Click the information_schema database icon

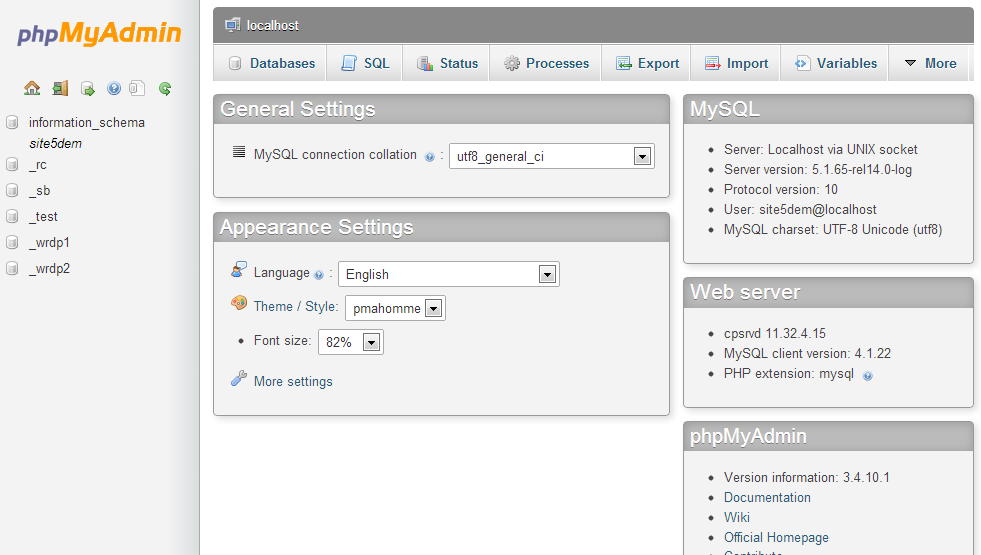12,122
